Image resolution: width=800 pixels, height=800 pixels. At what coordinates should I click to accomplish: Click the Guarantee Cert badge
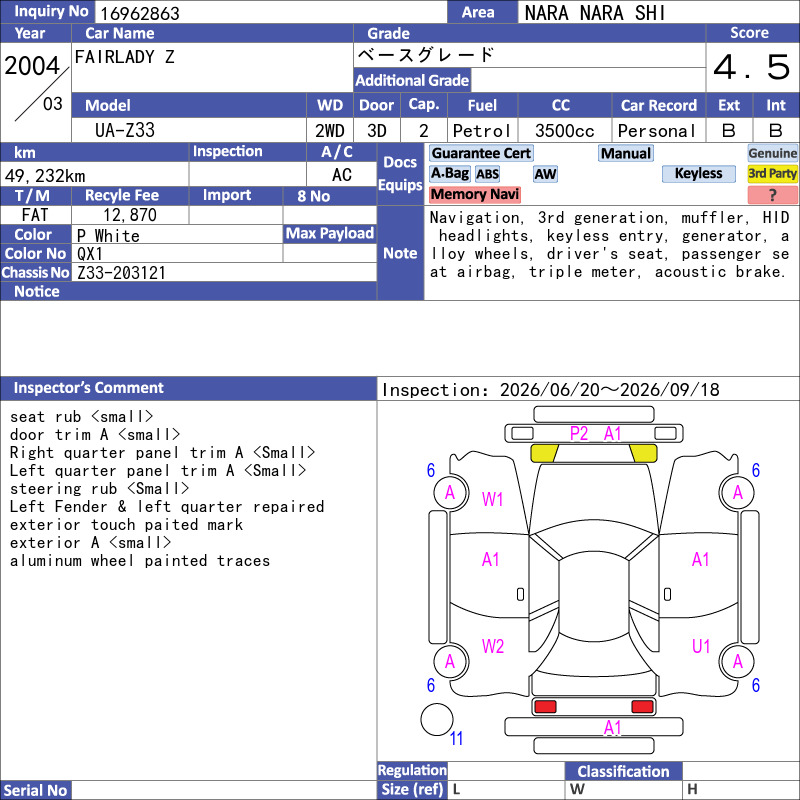[481, 153]
